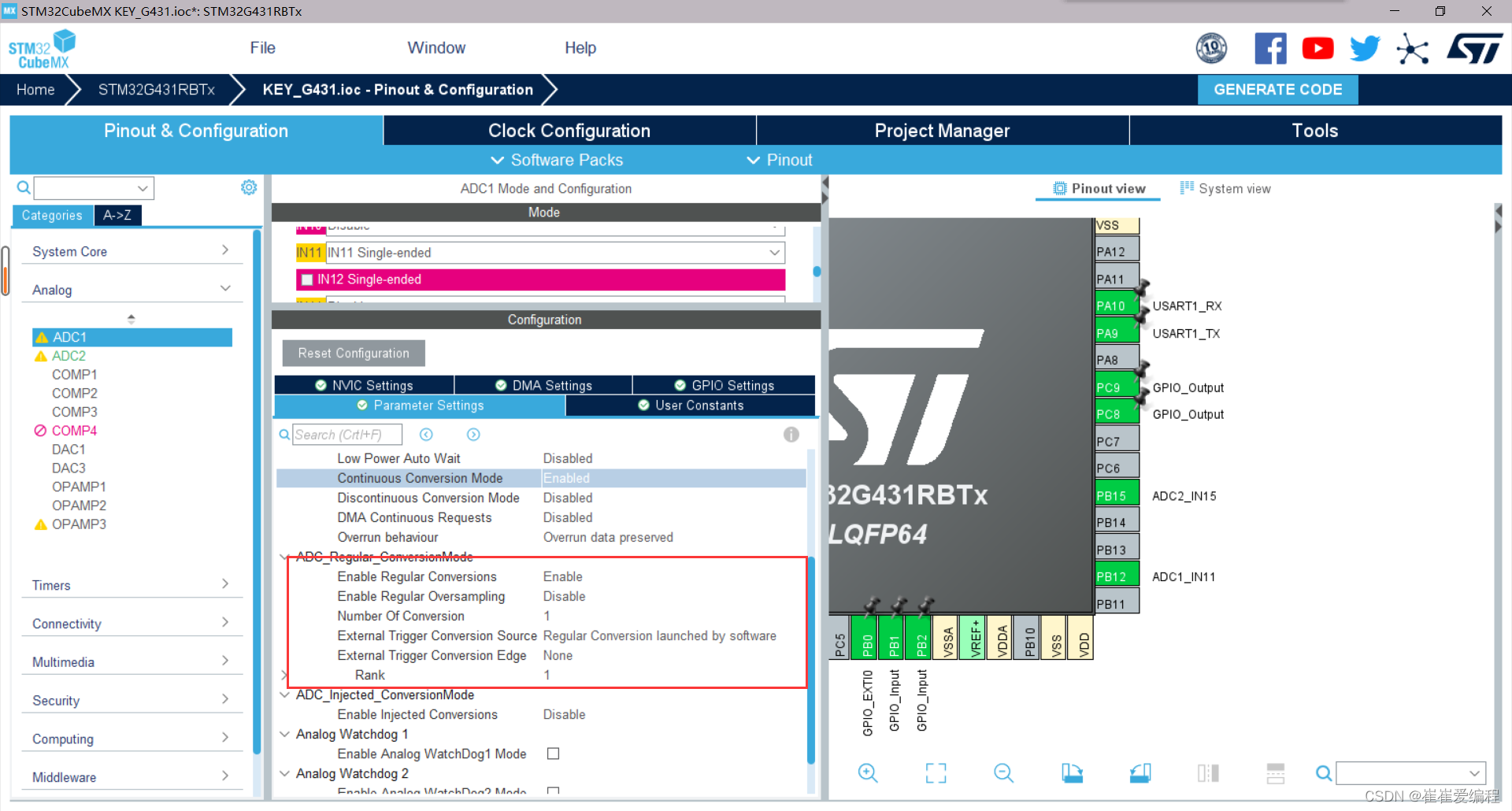The height and width of the screenshot is (811, 1512).
Task: Click the parameter search magnifier icon
Action: tap(284, 435)
